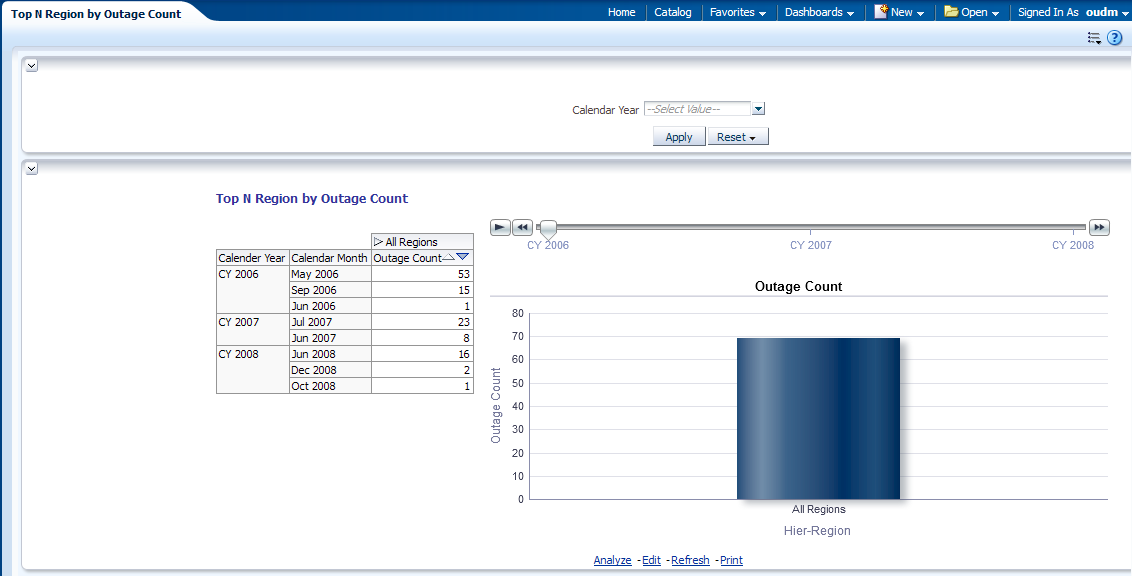Screen dimensions: 1132x576
Task: Click the Edit link
Action: [x=651, y=560]
